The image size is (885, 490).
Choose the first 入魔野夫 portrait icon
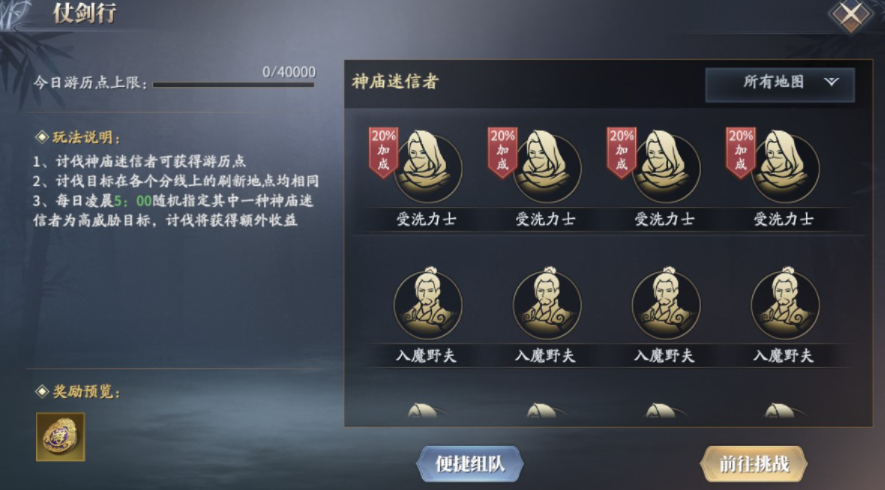point(427,304)
